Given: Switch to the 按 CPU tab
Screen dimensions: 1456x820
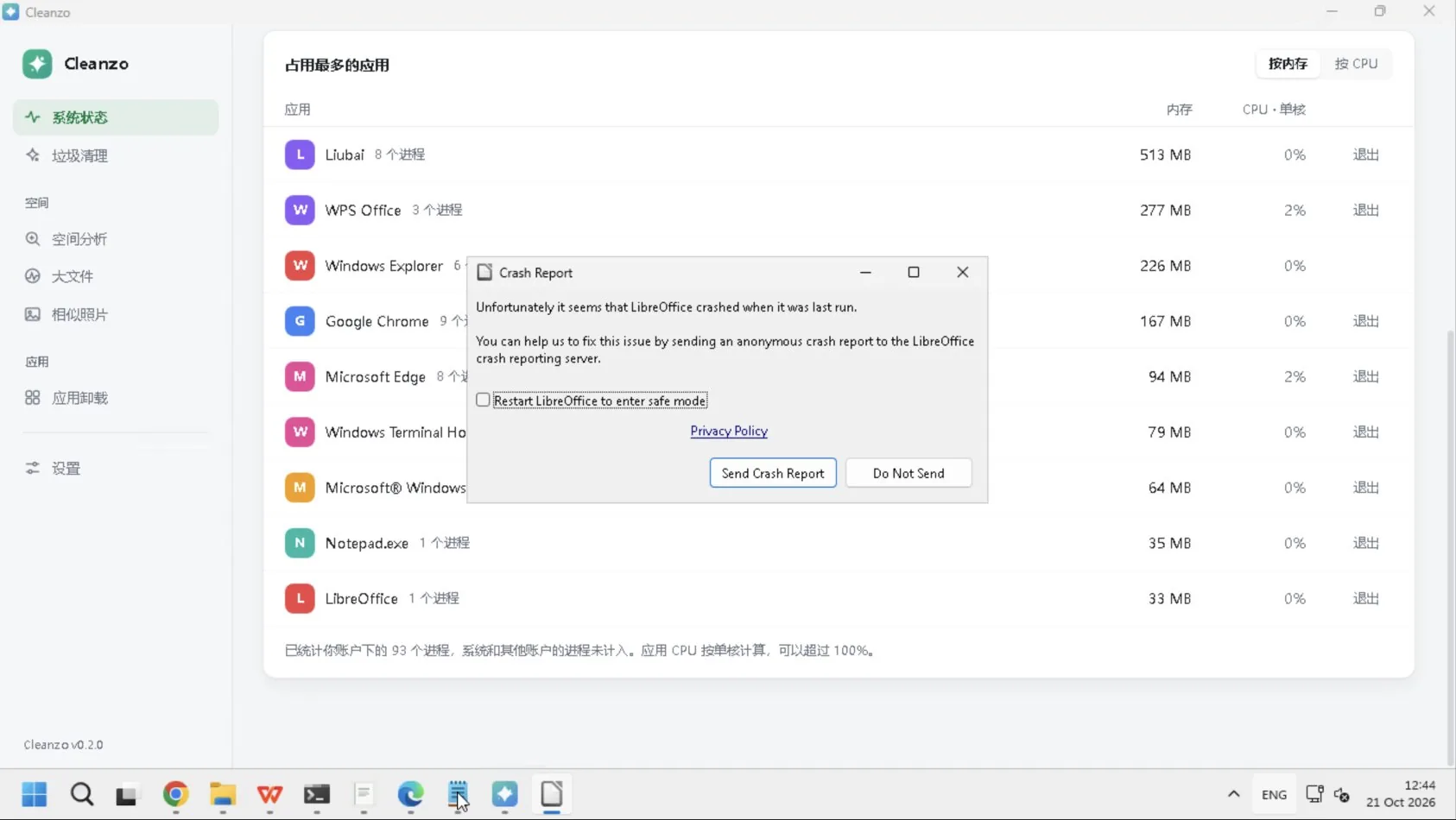Looking at the screenshot, I should [1356, 64].
